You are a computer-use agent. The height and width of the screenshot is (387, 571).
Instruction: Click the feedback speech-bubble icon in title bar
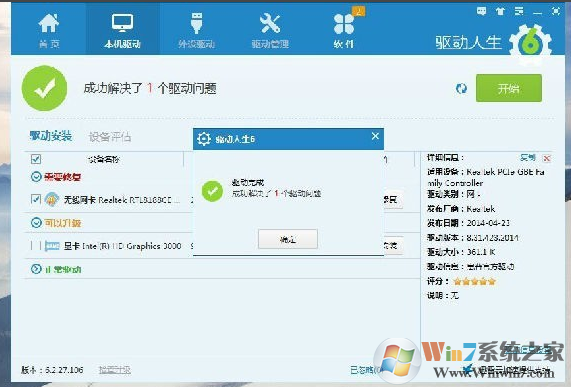[481, 11]
